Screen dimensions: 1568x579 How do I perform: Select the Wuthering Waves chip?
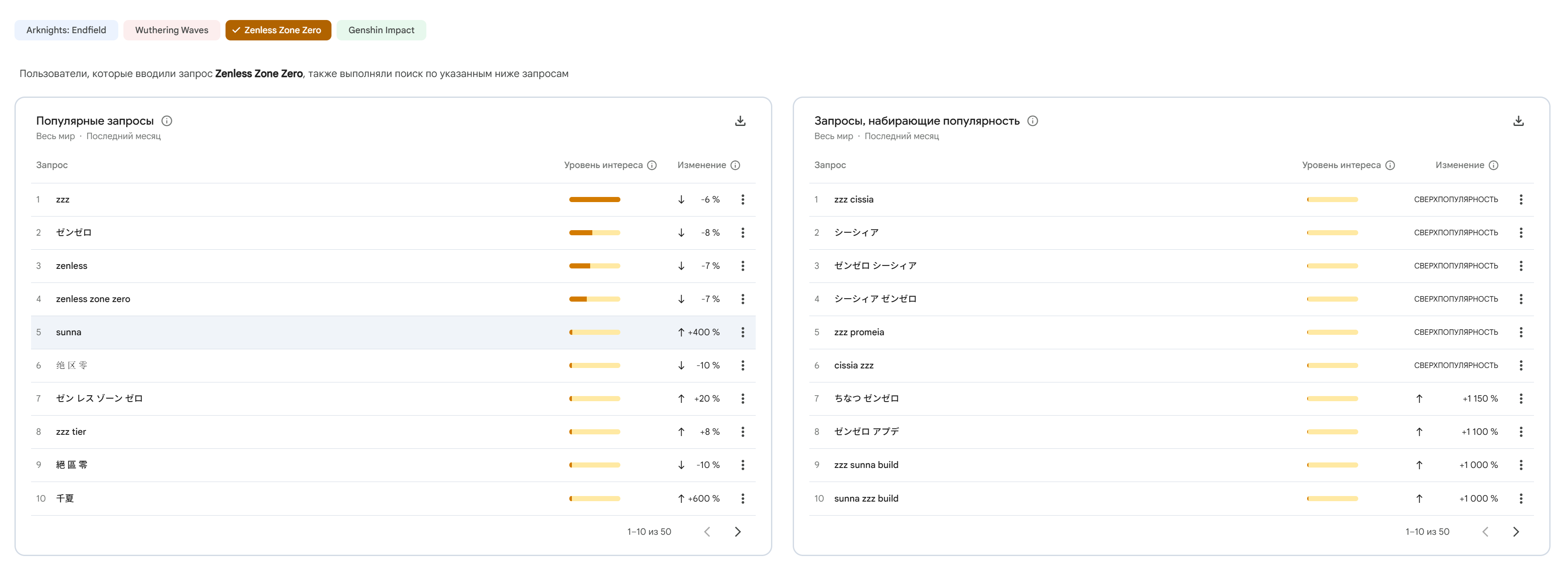tap(171, 30)
